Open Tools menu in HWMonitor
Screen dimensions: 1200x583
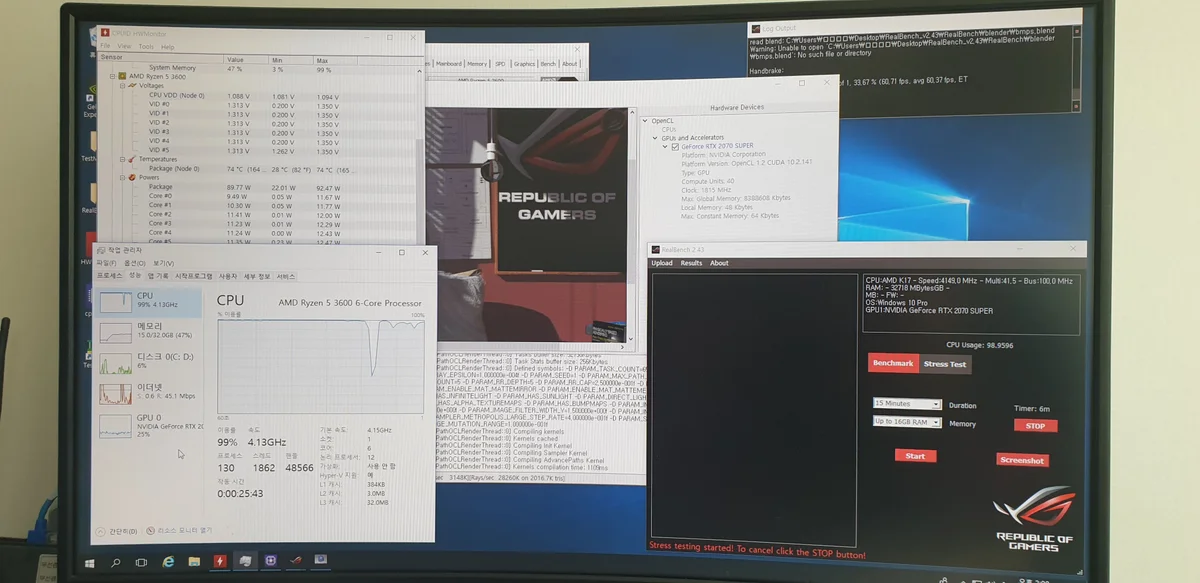146,46
